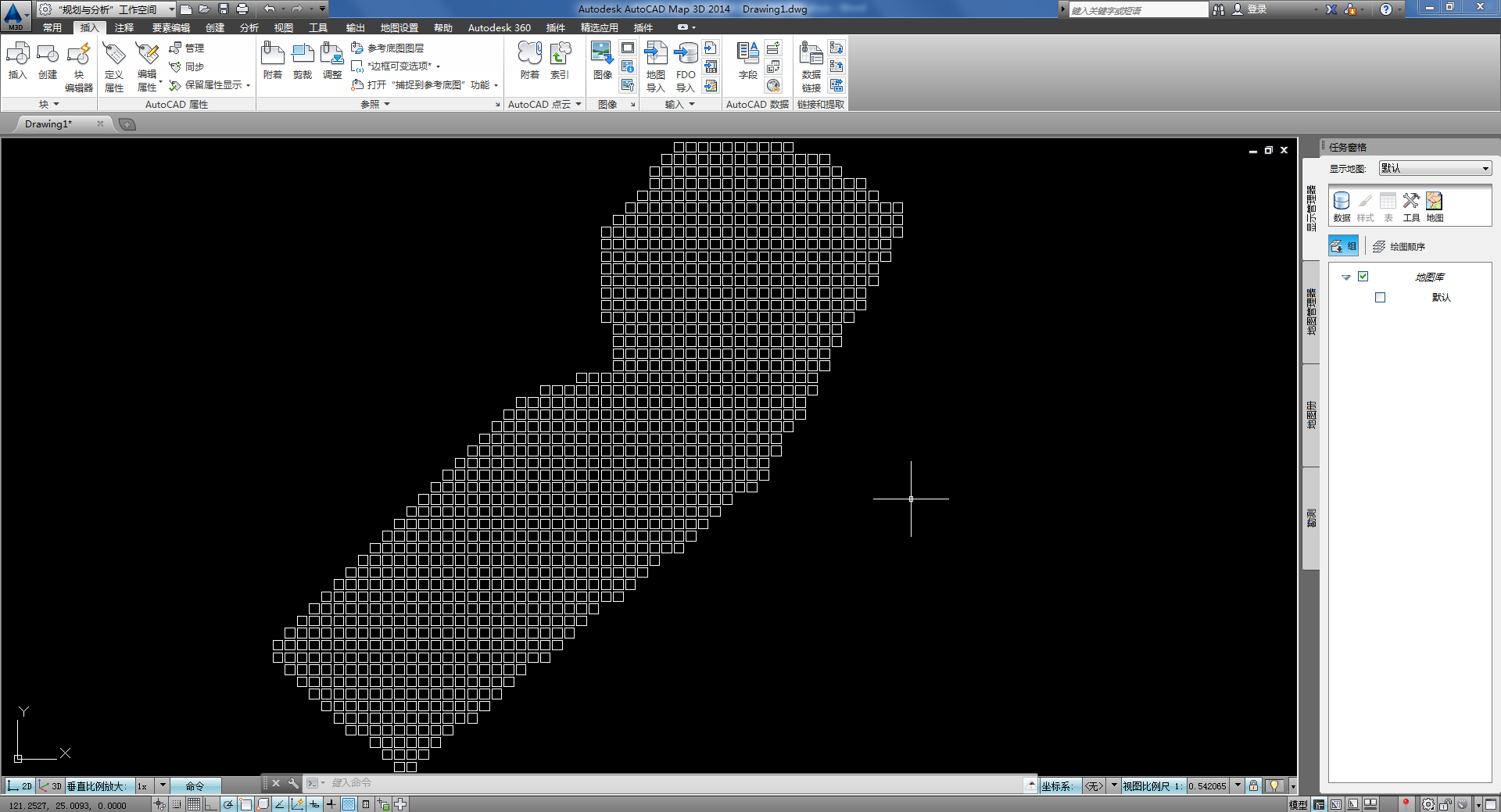Image resolution: width=1501 pixels, height=812 pixels.
Task: Collapse the 地图库 tree node arrow
Action: tap(1346, 277)
